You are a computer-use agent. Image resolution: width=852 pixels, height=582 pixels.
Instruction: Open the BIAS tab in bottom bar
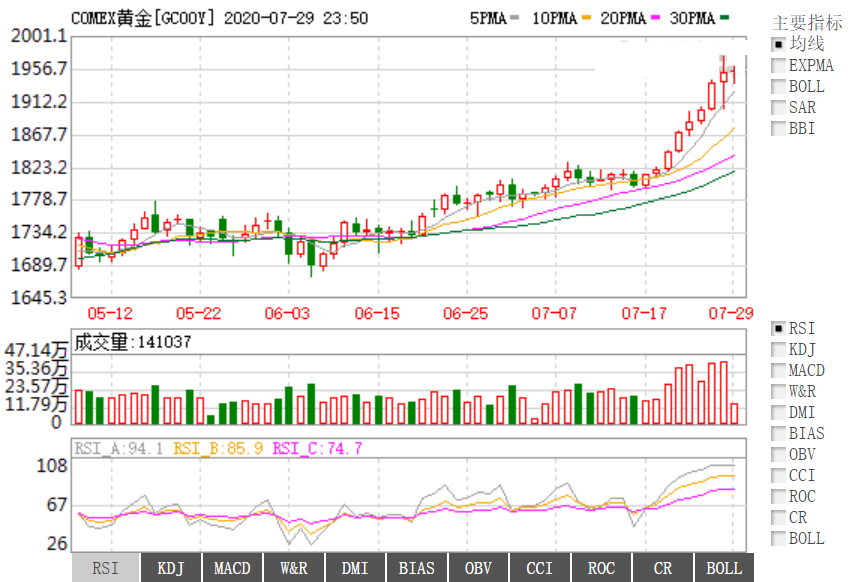click(x=416, y=568)
